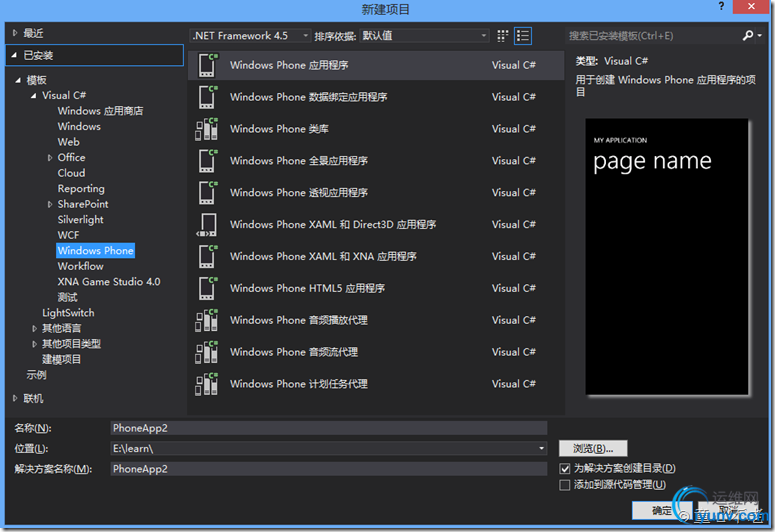Select Windows Phone 类库 template icon
Viewport: 775px width, 532px height.
click(x=207, y=129)
